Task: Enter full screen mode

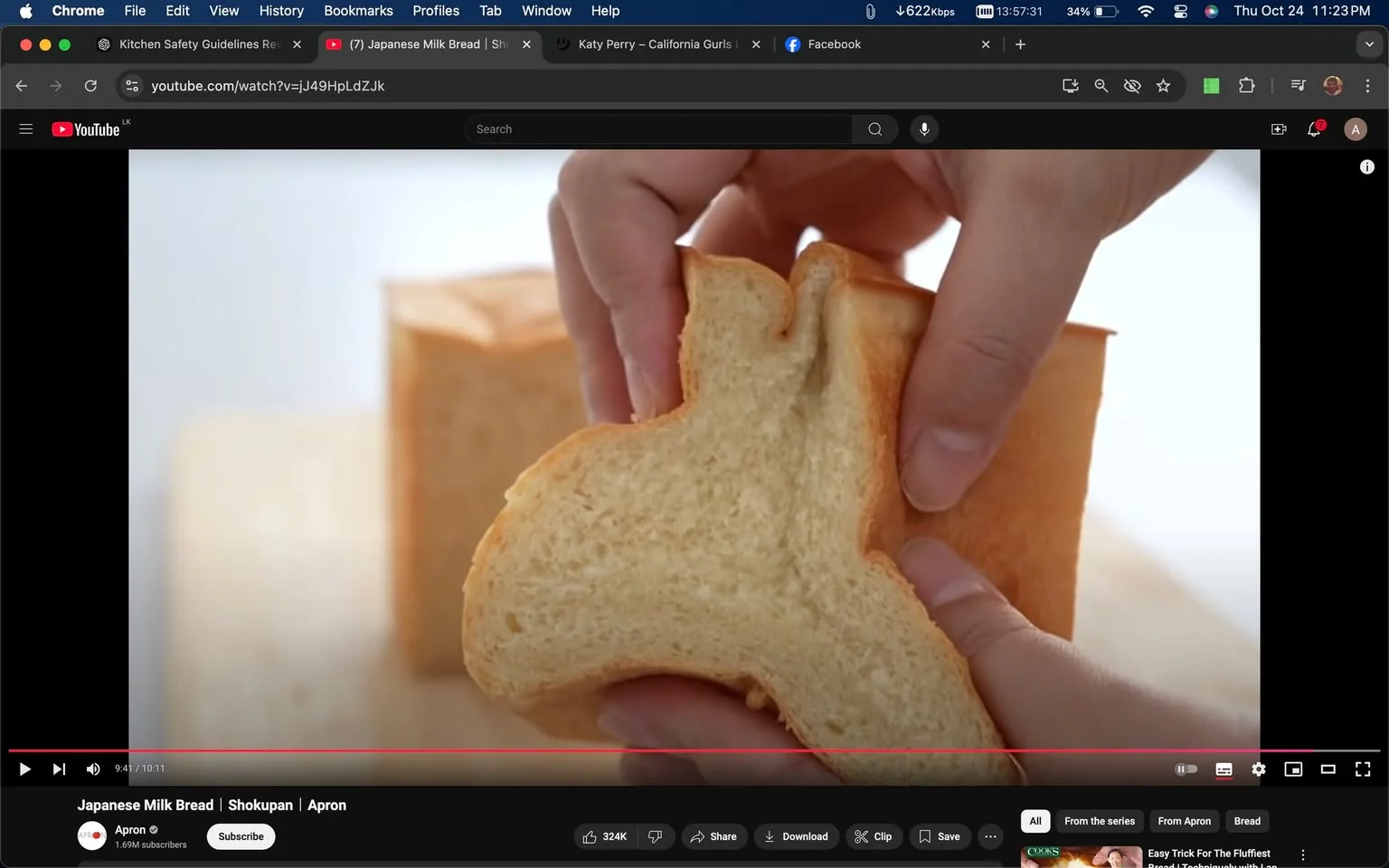Action: [1363, 769]
